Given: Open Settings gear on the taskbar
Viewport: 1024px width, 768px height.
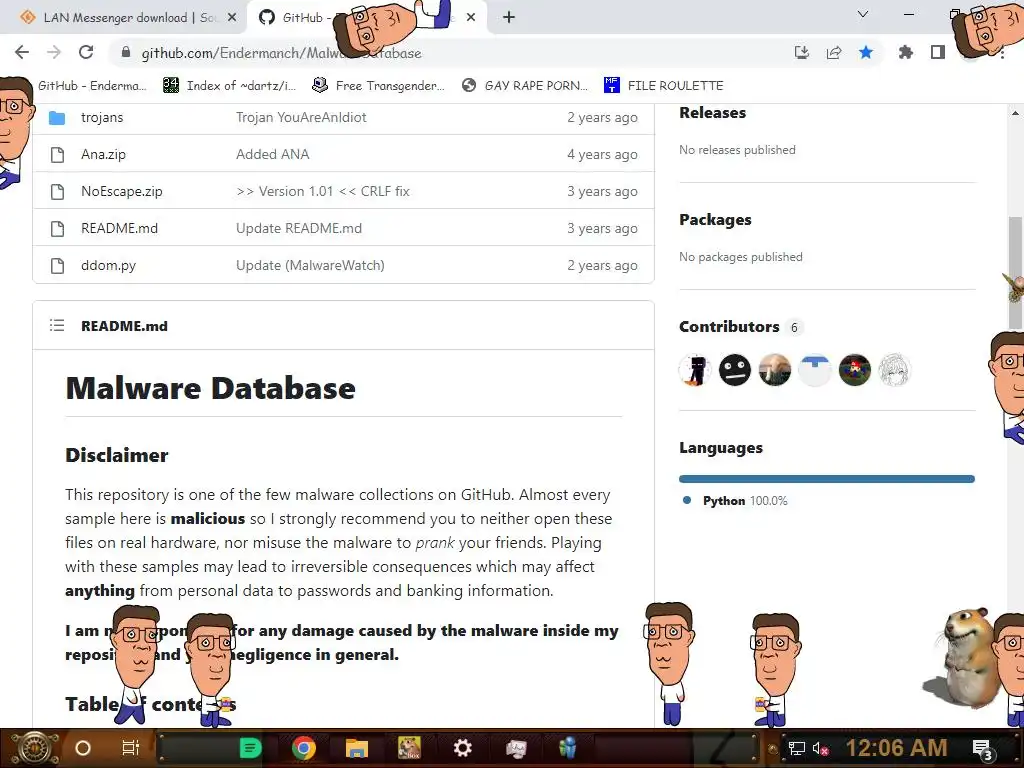Looking at the screenshot, I should 462,748.
